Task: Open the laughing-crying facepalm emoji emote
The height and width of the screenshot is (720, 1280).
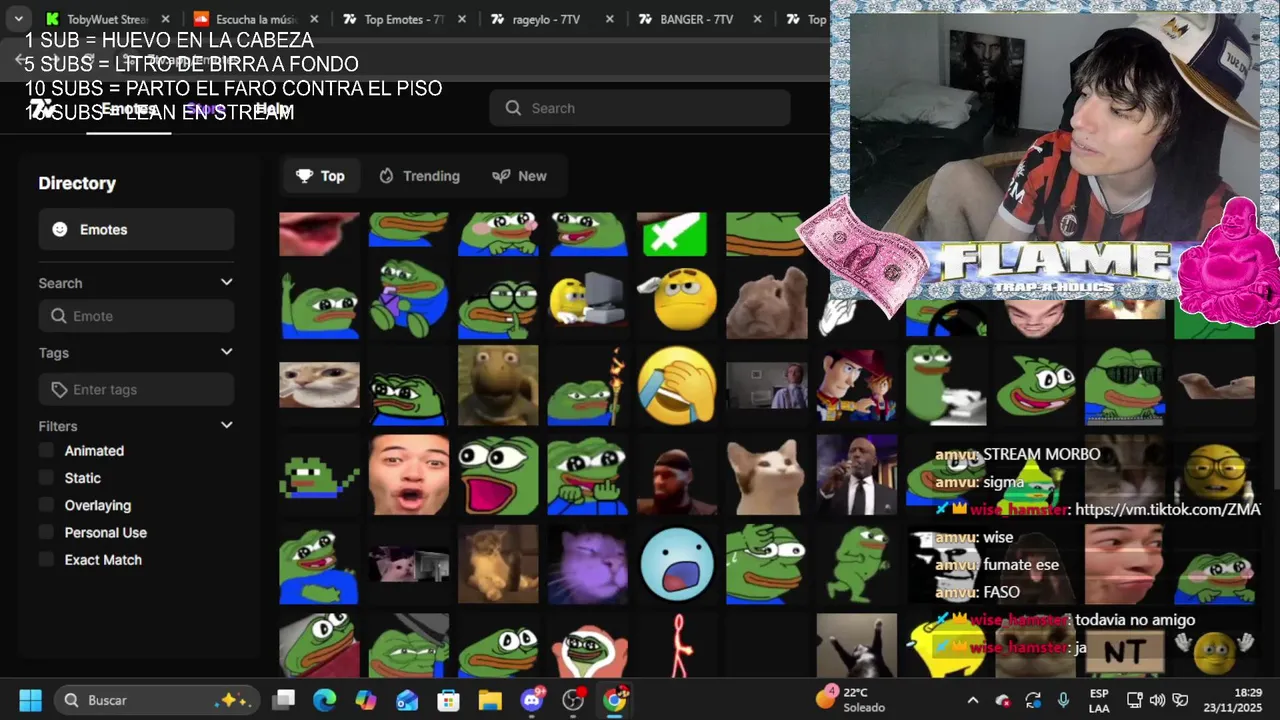Action: pos(677,385)
